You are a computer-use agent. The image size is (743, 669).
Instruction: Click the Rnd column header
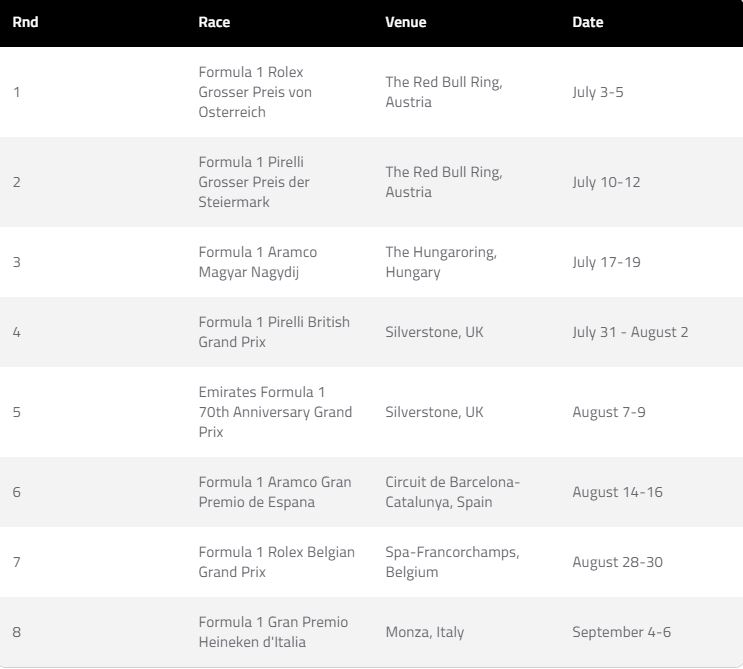click(x=25, y=22)
